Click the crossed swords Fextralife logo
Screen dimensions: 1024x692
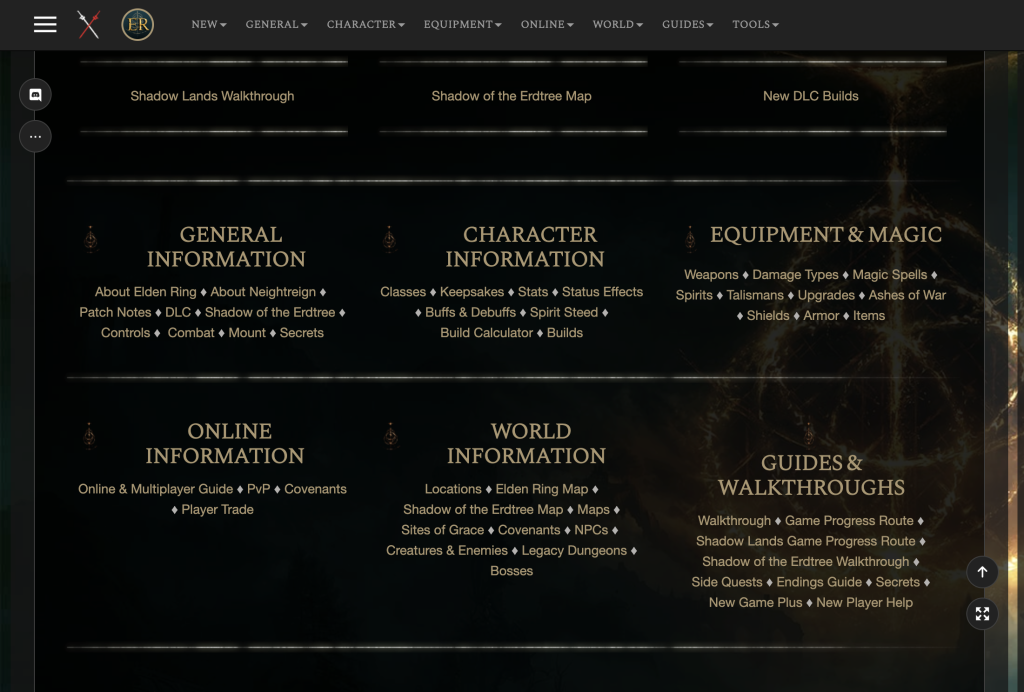pyautogui.click(x=88, y=25)
